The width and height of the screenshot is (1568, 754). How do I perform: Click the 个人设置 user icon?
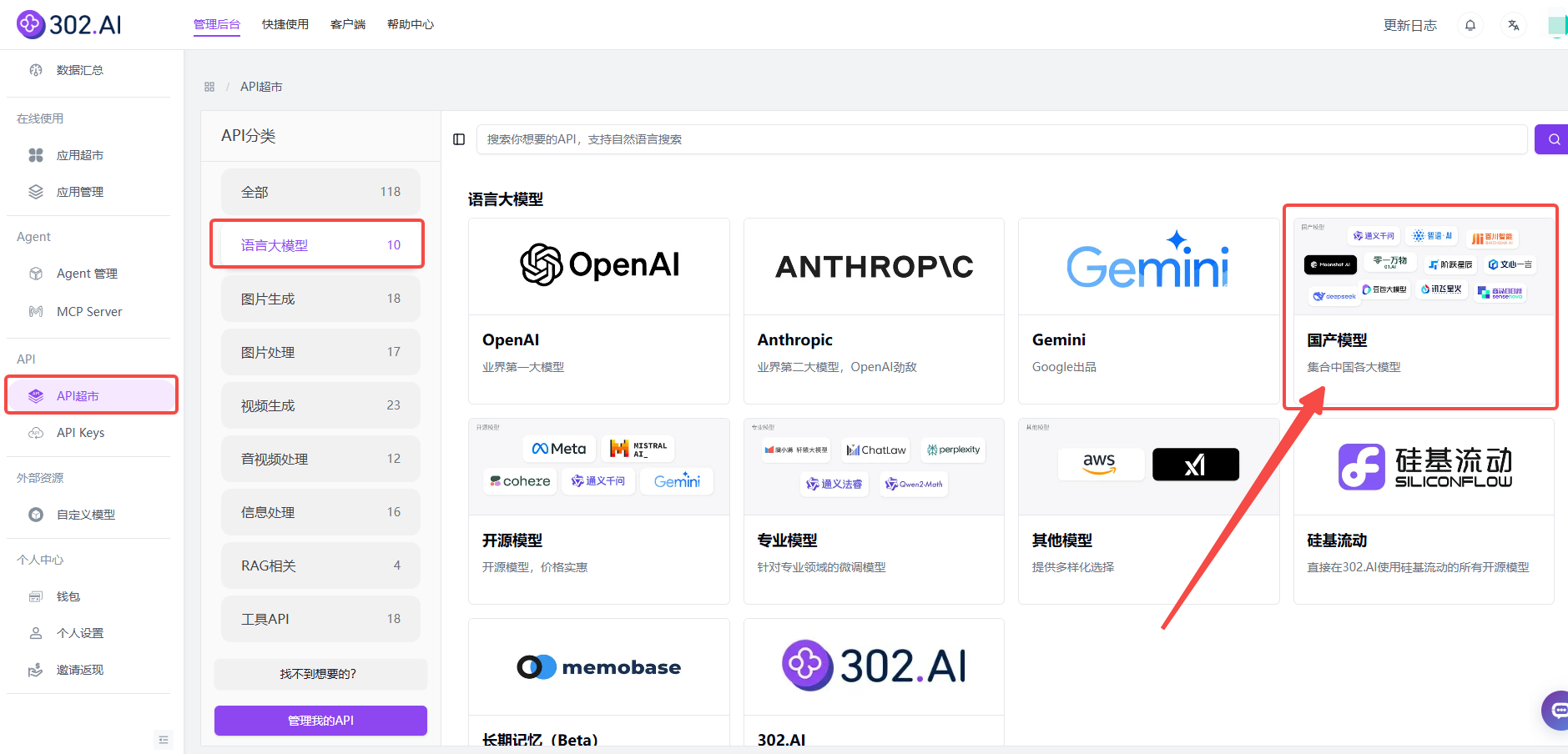click(x=36, y=633)
